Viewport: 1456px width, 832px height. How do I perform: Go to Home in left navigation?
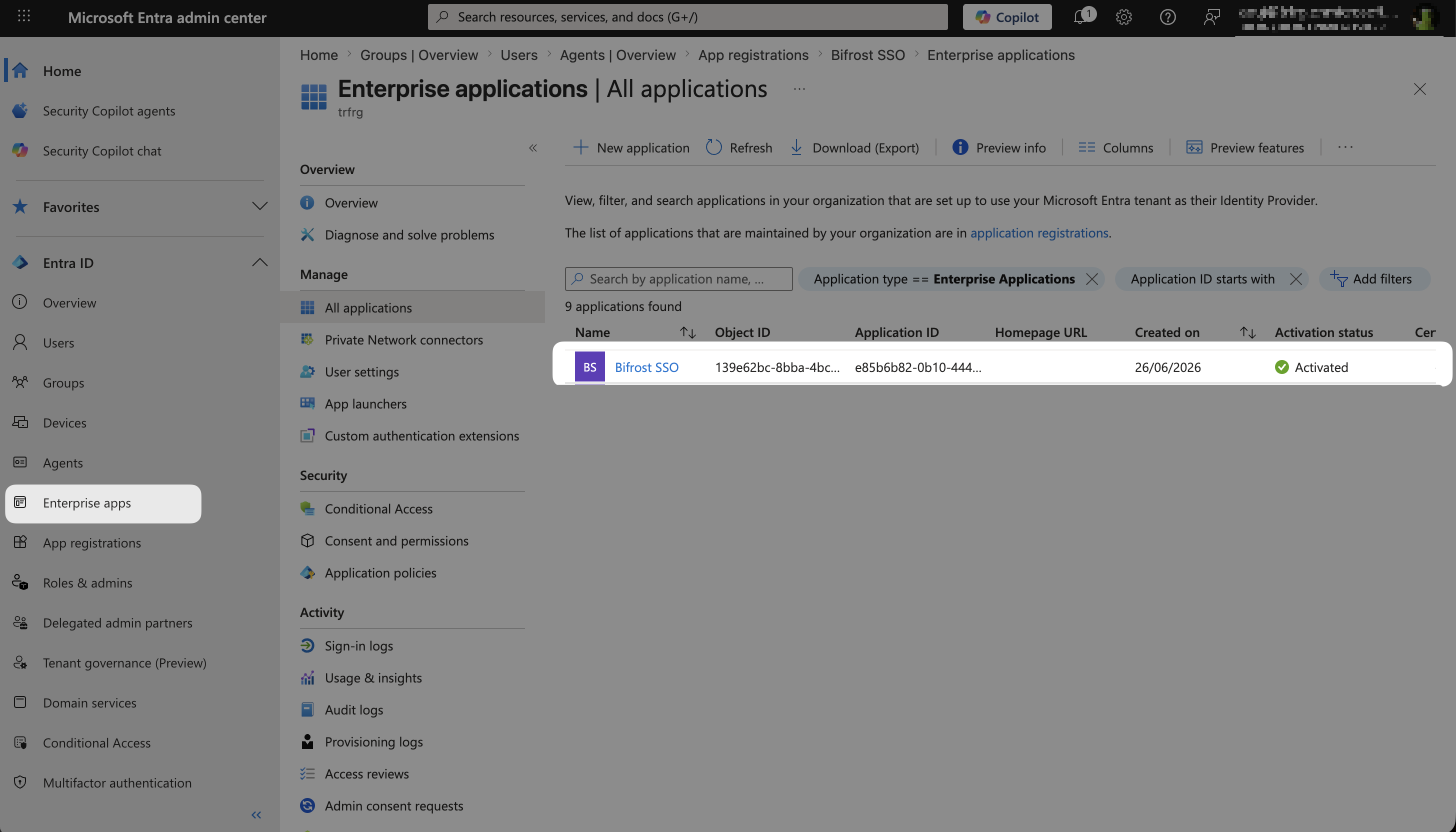pyautogui.click(x=61, y=71)
